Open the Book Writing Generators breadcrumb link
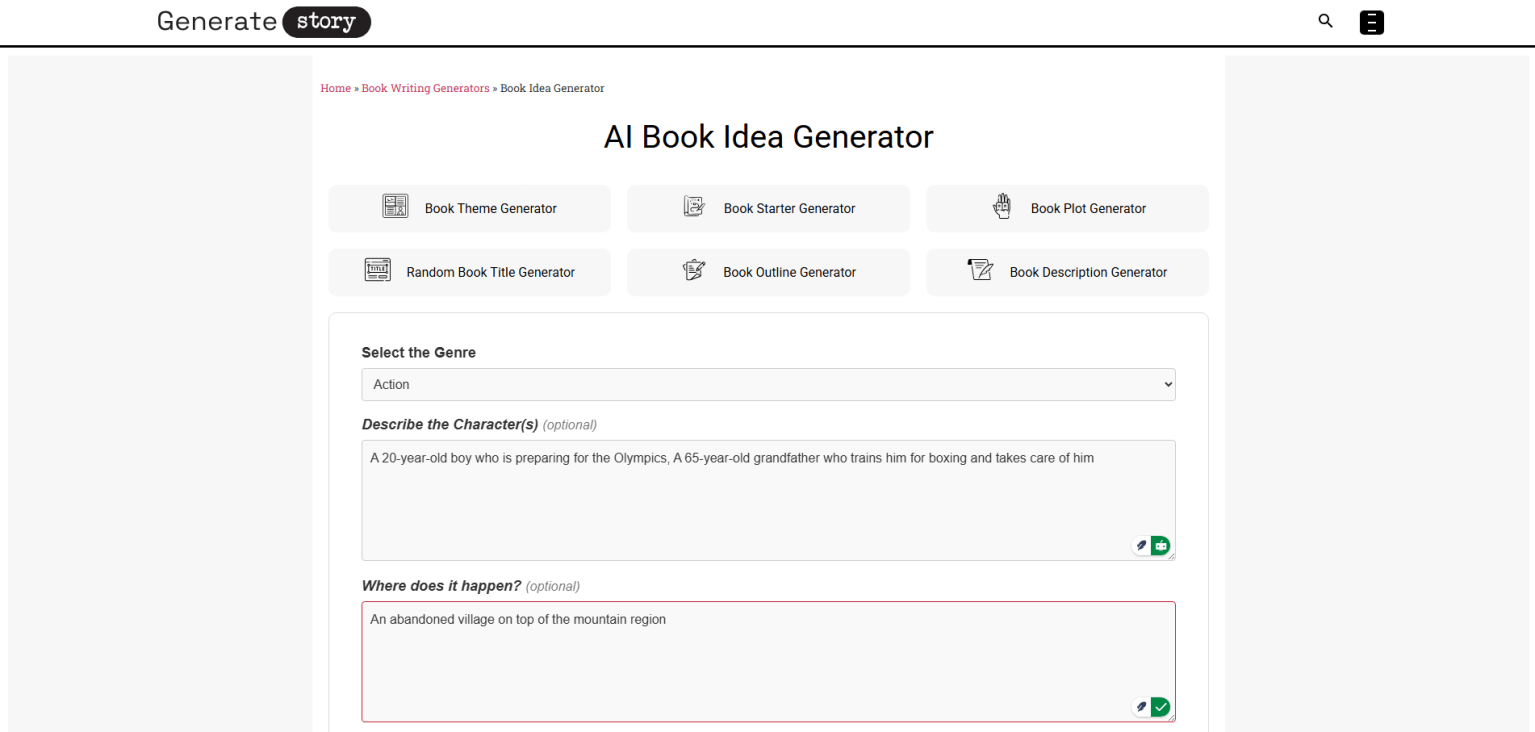Screen dimensions: 1535x732 [x=425, y=88]
